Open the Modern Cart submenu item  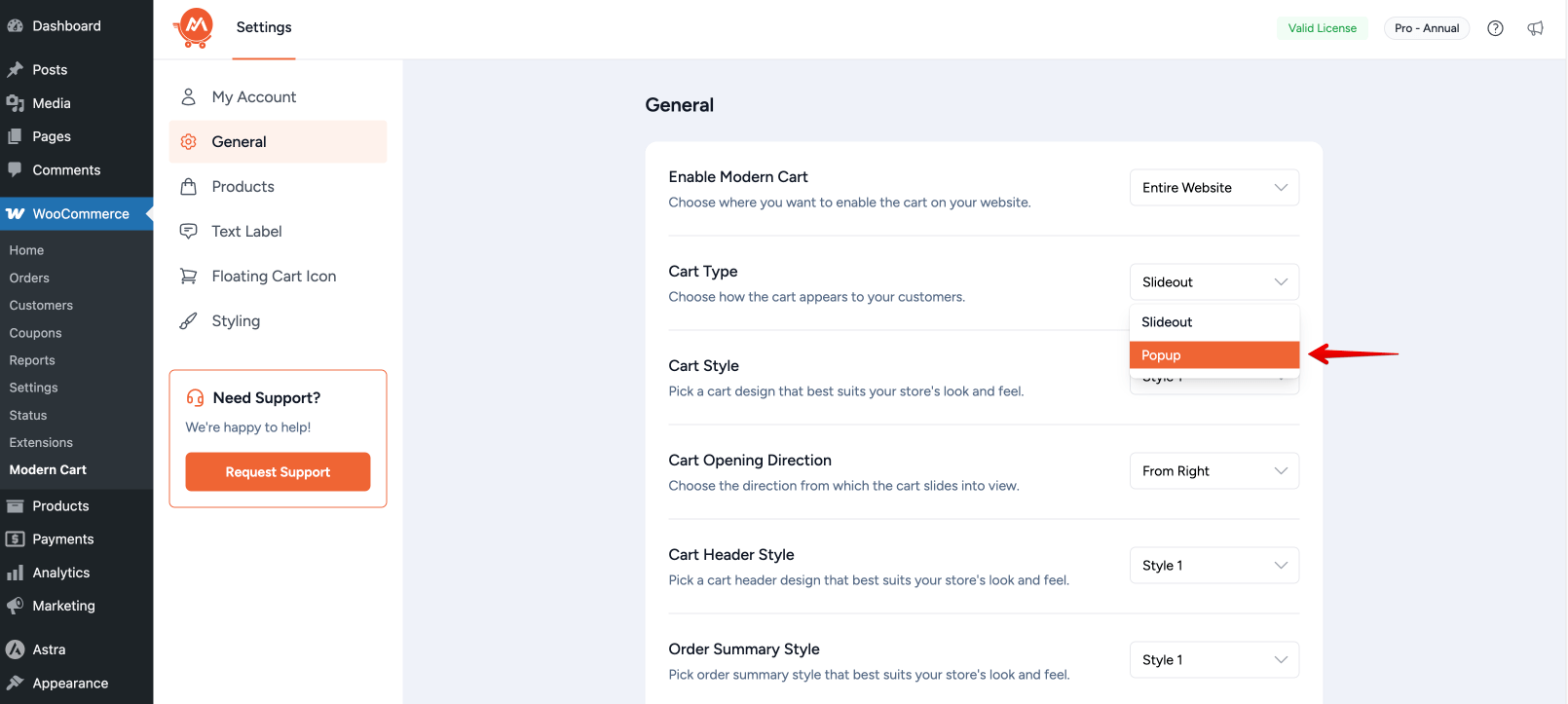(x=48, y=469)
